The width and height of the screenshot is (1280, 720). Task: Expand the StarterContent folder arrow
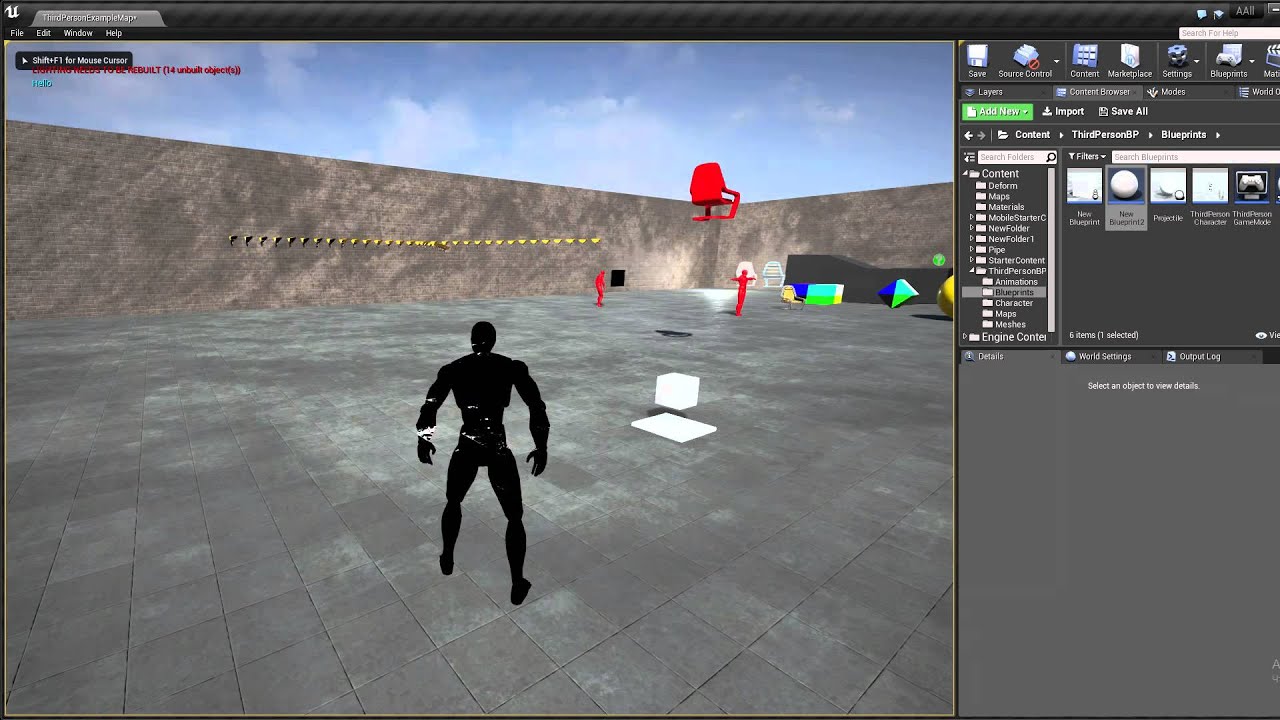pos(971,261)
